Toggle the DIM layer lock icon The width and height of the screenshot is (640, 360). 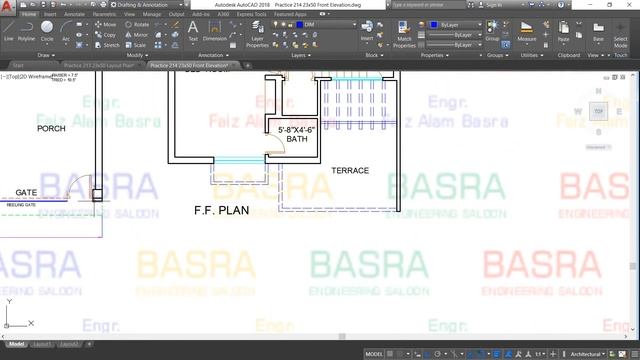(x=290, y=25)
